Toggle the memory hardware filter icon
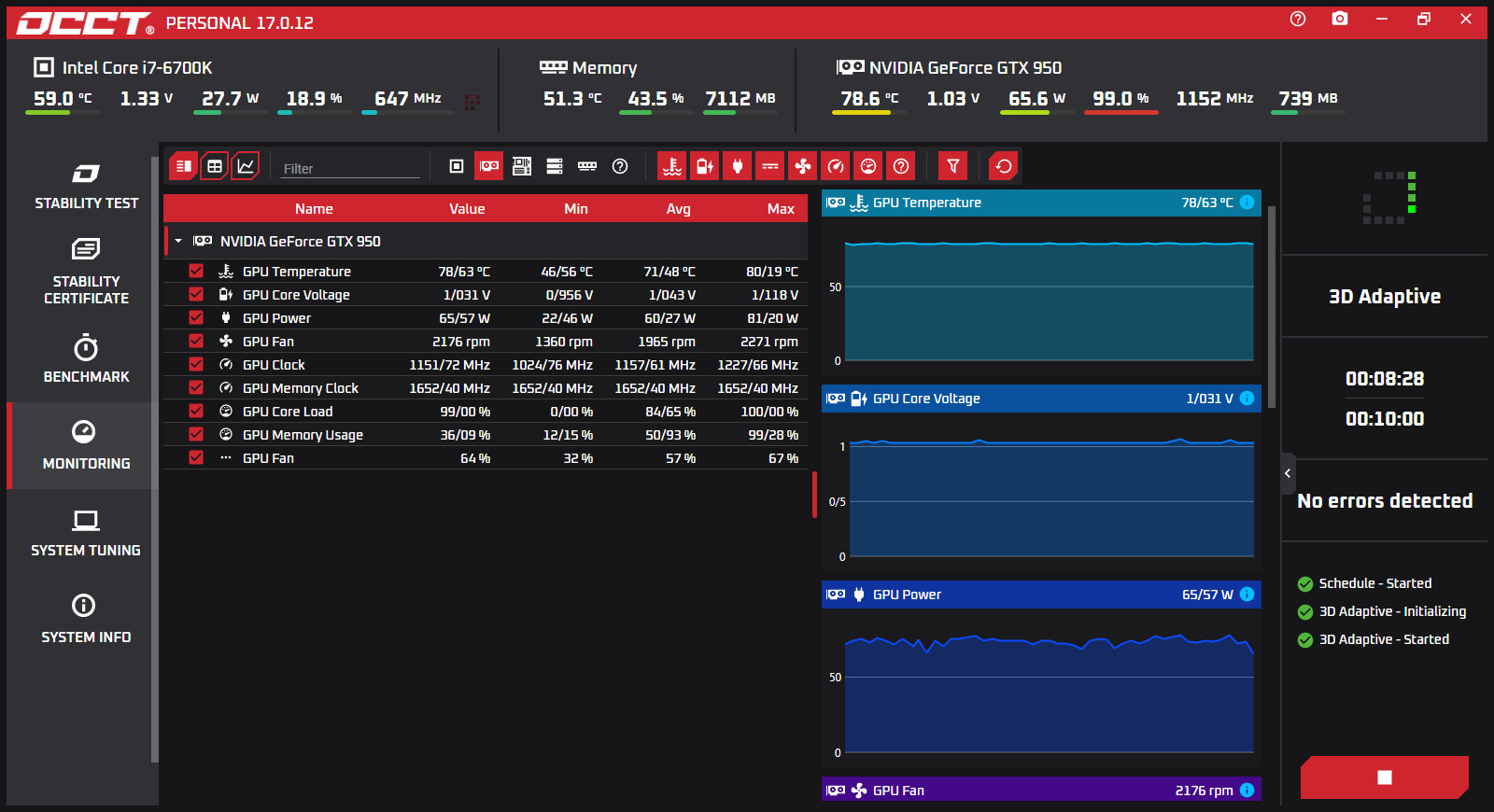 tap(587, 166)
